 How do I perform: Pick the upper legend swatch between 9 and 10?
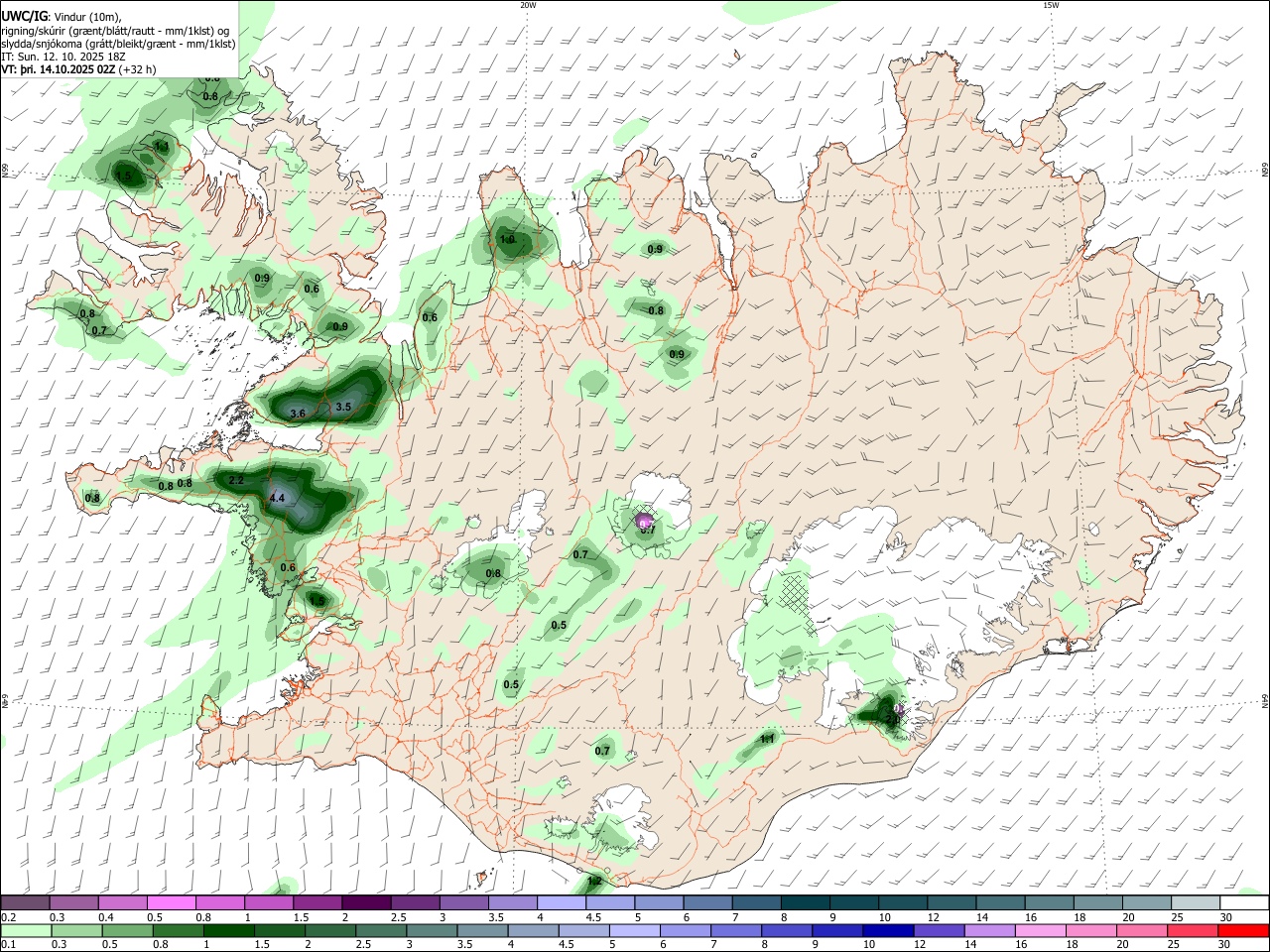pos(854,902)
